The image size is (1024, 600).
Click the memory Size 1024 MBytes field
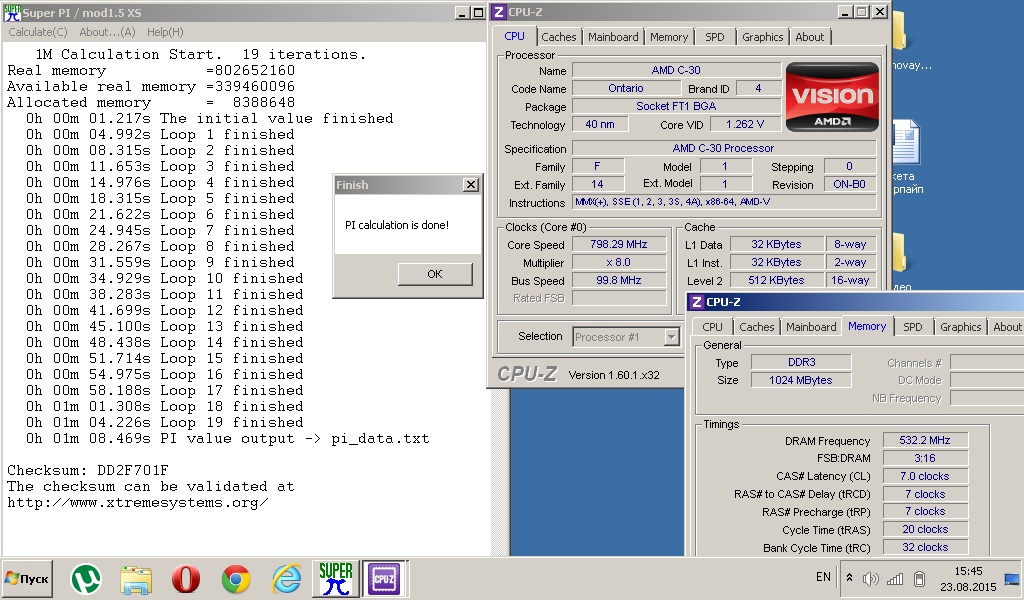[801, 380]
